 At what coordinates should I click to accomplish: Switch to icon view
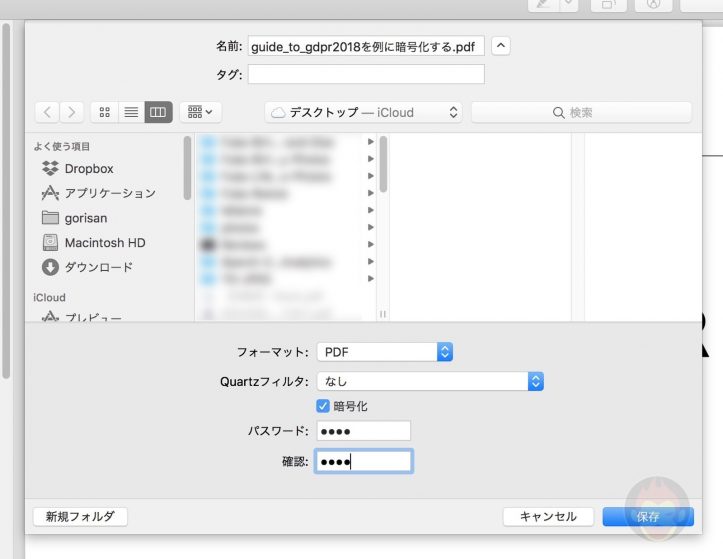(105, 112)
